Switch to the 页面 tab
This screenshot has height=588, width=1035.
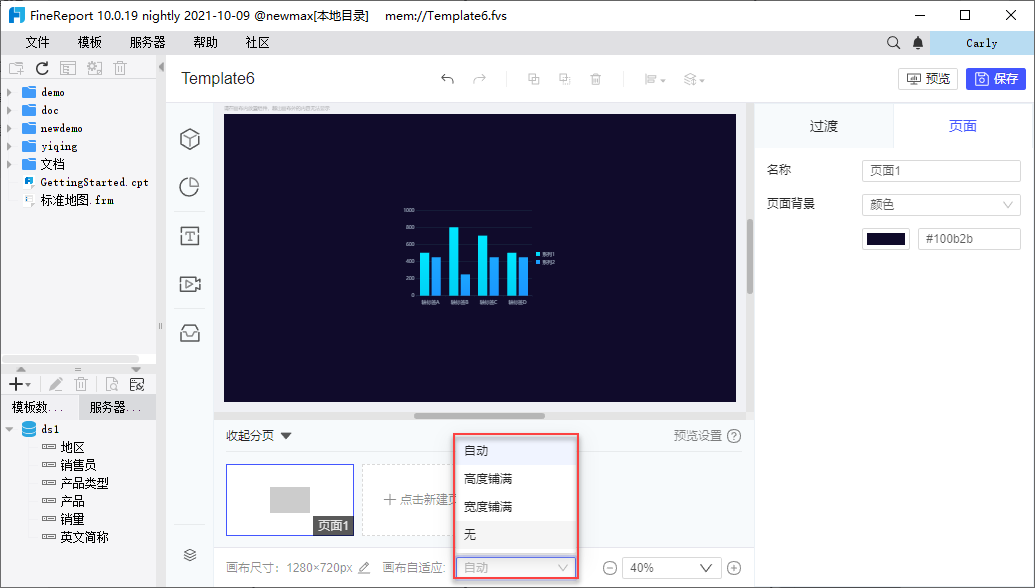[962, 126]
